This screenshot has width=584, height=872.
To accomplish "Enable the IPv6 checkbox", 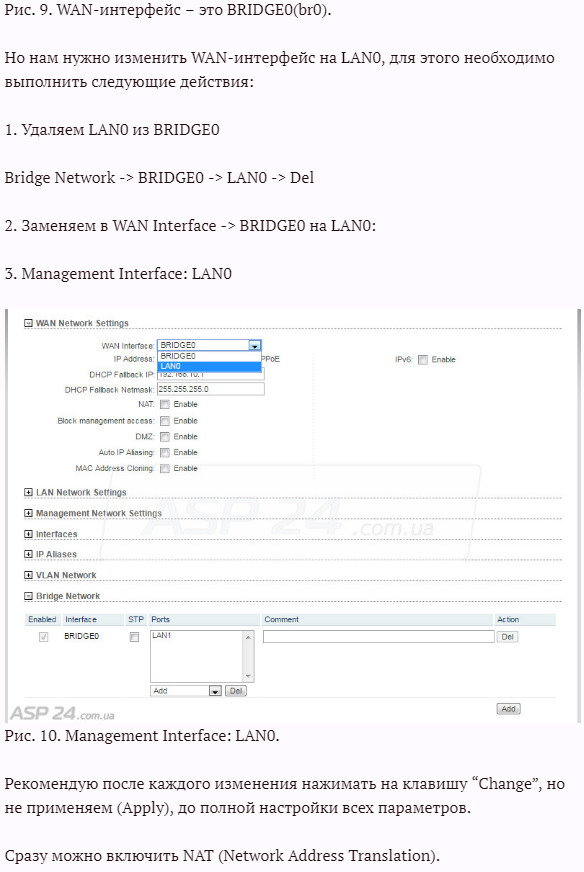I will pos(423,360).
